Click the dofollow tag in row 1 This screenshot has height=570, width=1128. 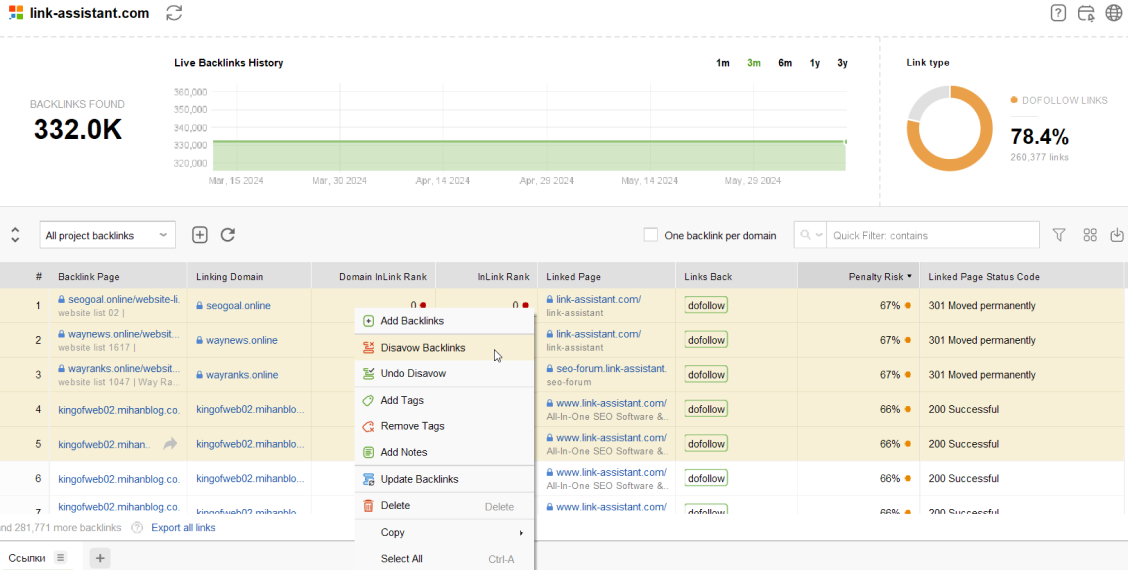point(706,305)
